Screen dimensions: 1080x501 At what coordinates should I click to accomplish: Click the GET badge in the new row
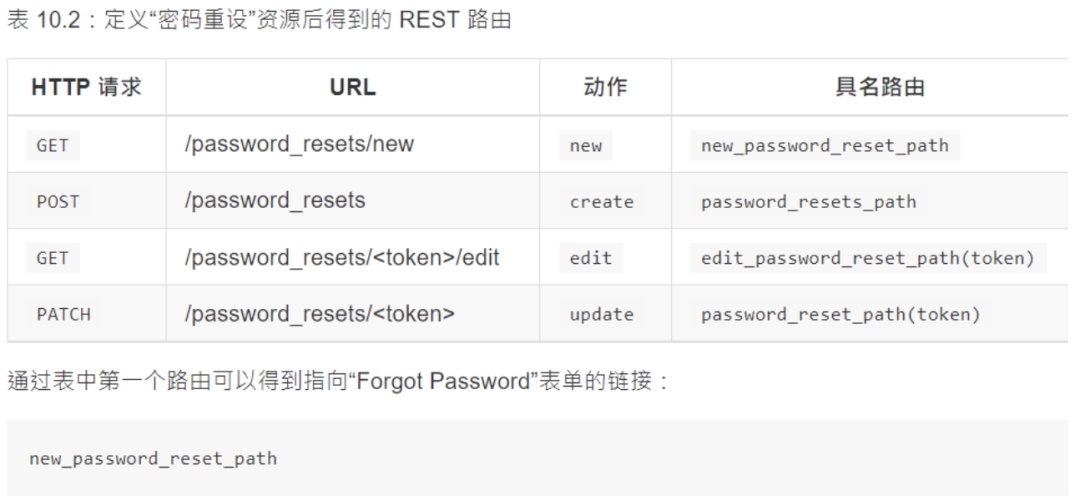point(52,145)
